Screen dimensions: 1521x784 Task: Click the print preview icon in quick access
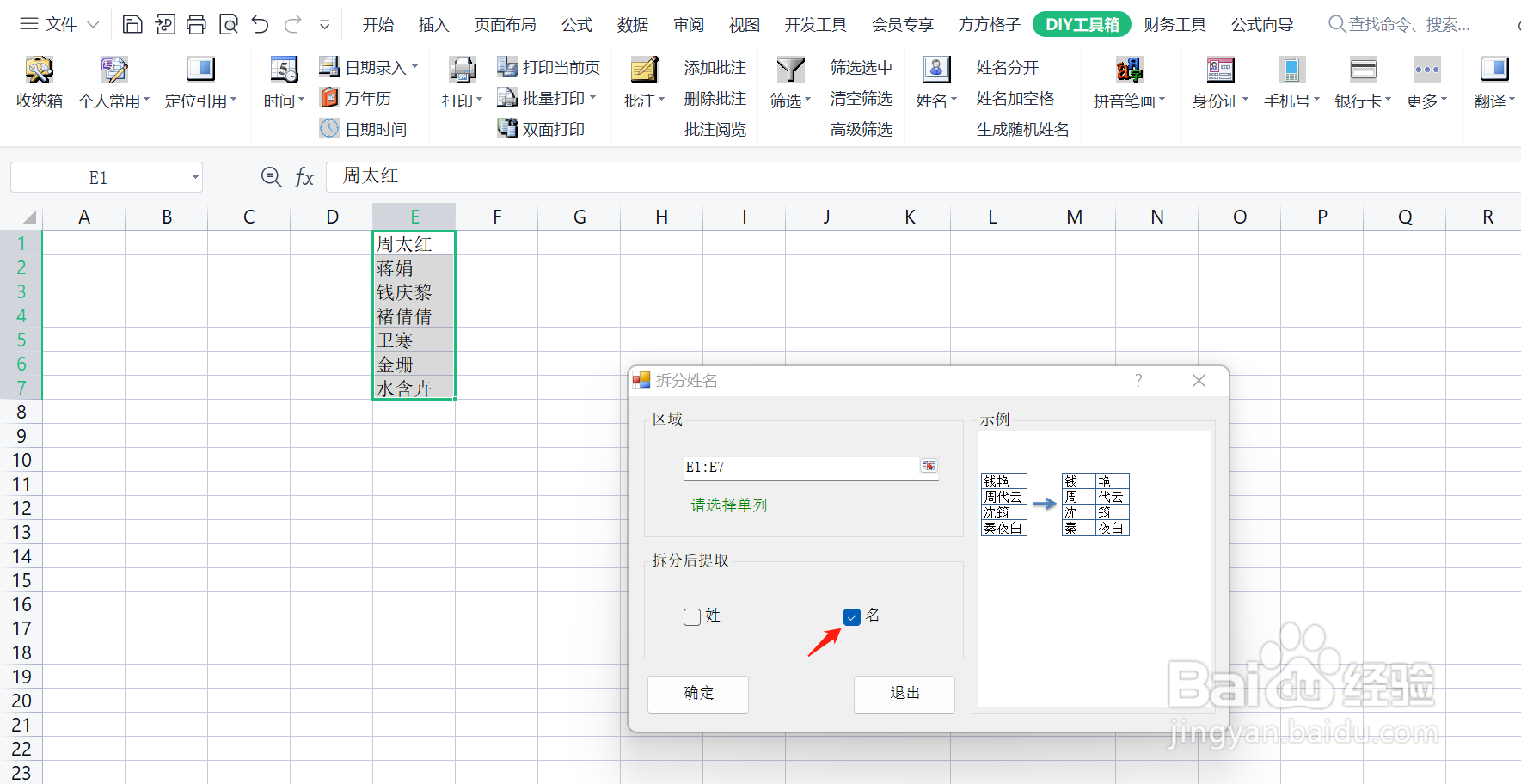point(228,24)
